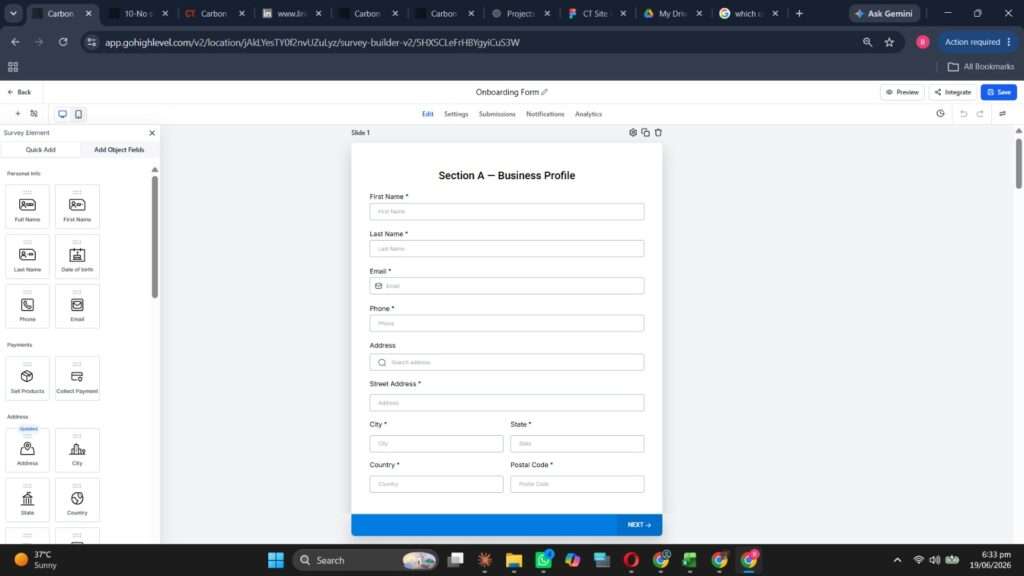Show hidden system tray icons
Image resolution: width=1024 pixels, height=576 pixels.
897,560
